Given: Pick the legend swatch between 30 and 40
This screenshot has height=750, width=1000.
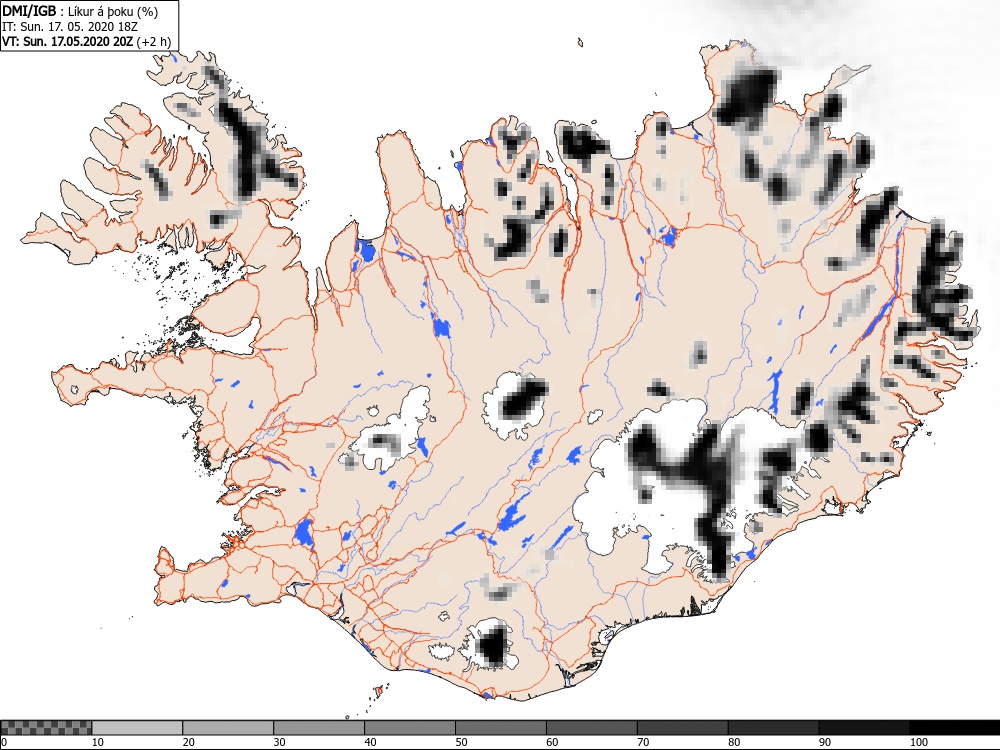Looking at the screenshot, I should click(x=319, y=728).
